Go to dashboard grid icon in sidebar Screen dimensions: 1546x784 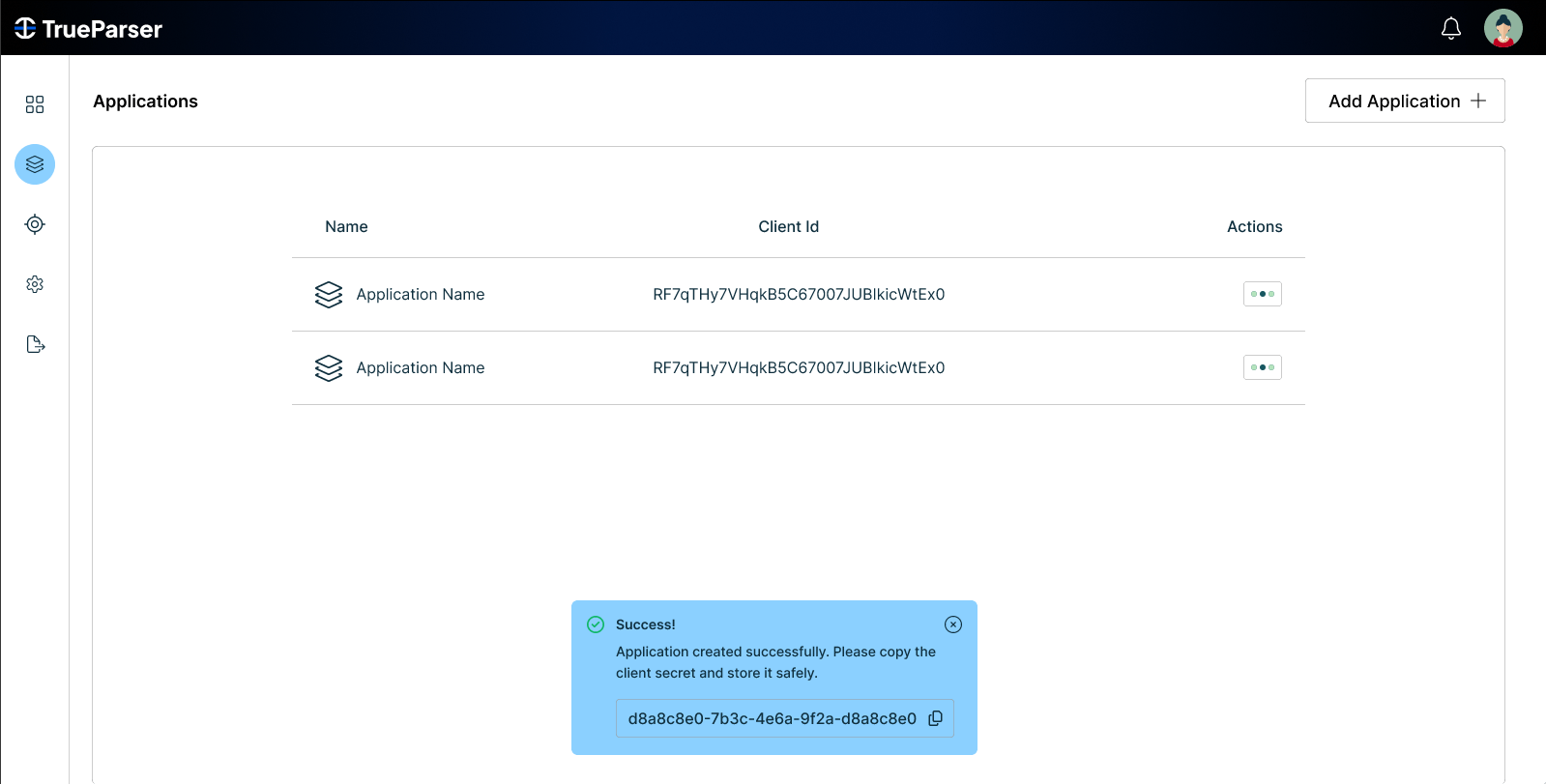click(35, 104)
